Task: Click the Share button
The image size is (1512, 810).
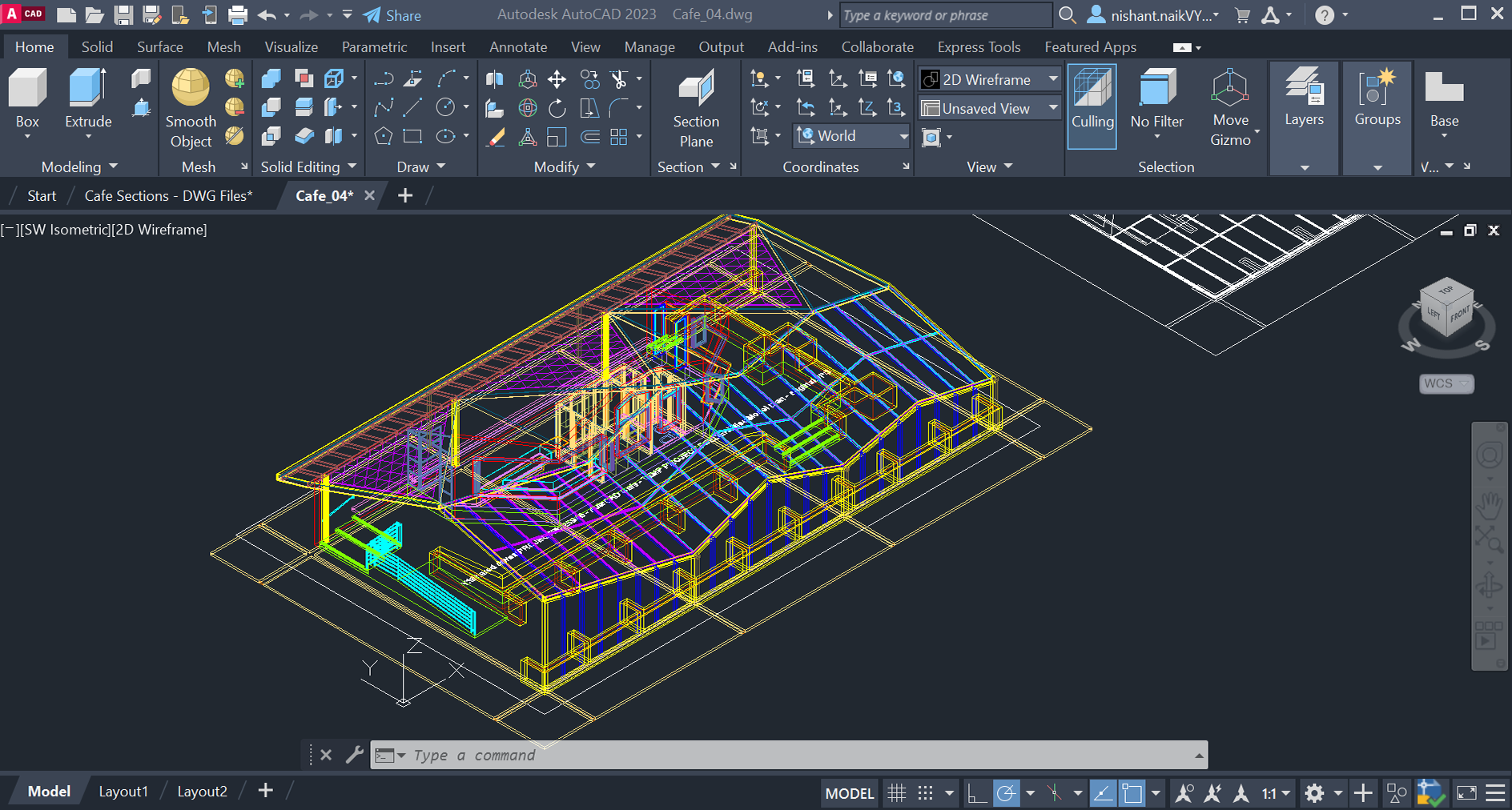Action: tap(392, 15)
